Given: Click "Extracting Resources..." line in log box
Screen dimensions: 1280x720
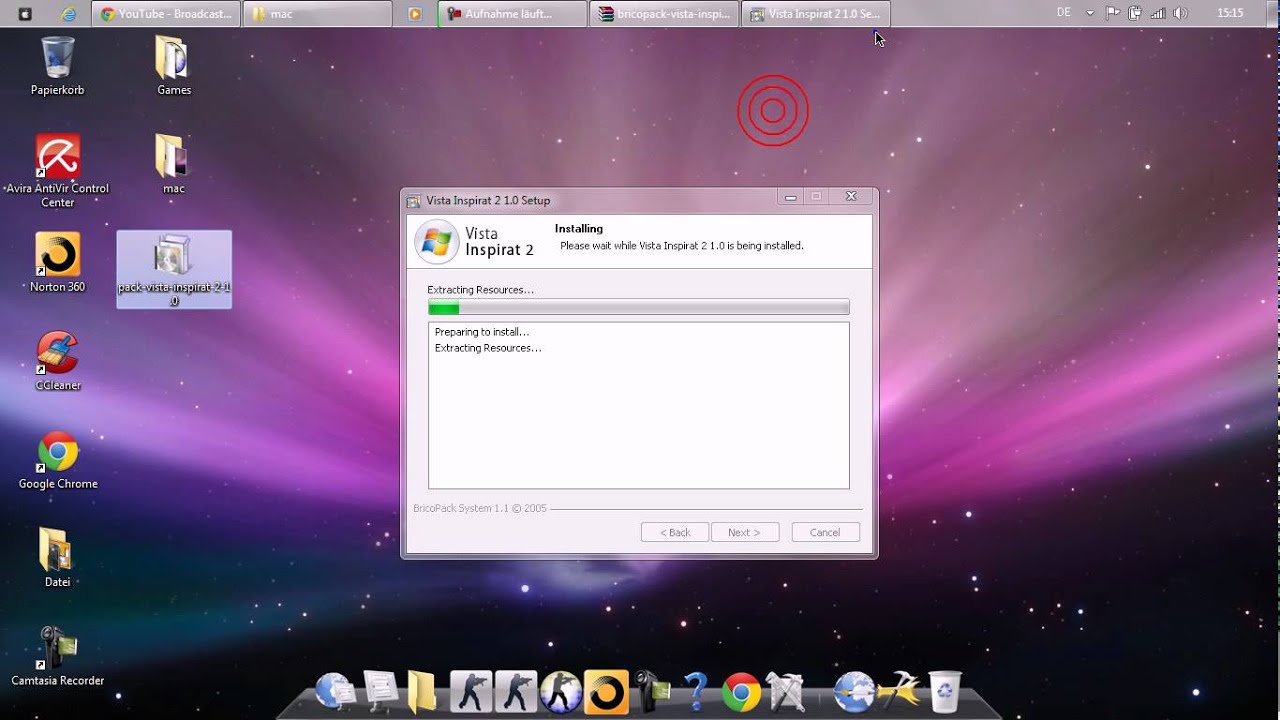Looking at the screenshot, I should [488, 348].
